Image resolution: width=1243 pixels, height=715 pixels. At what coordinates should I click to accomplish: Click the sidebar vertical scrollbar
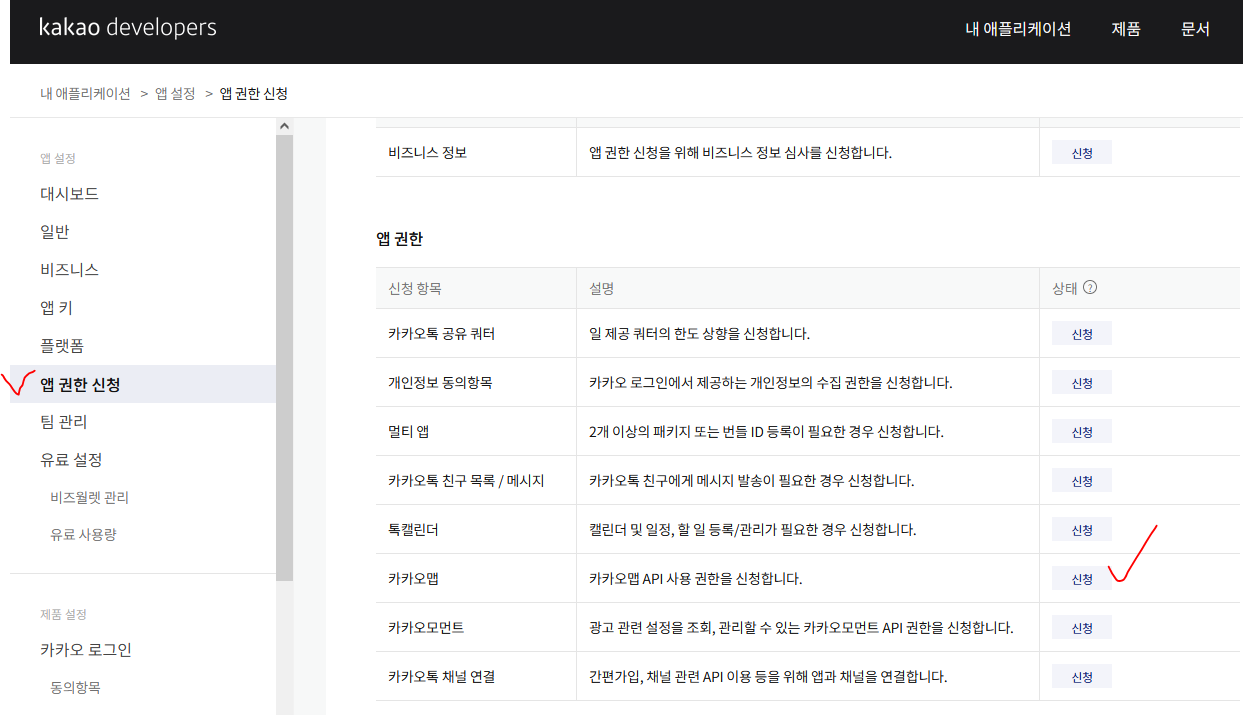pos(284,357)
